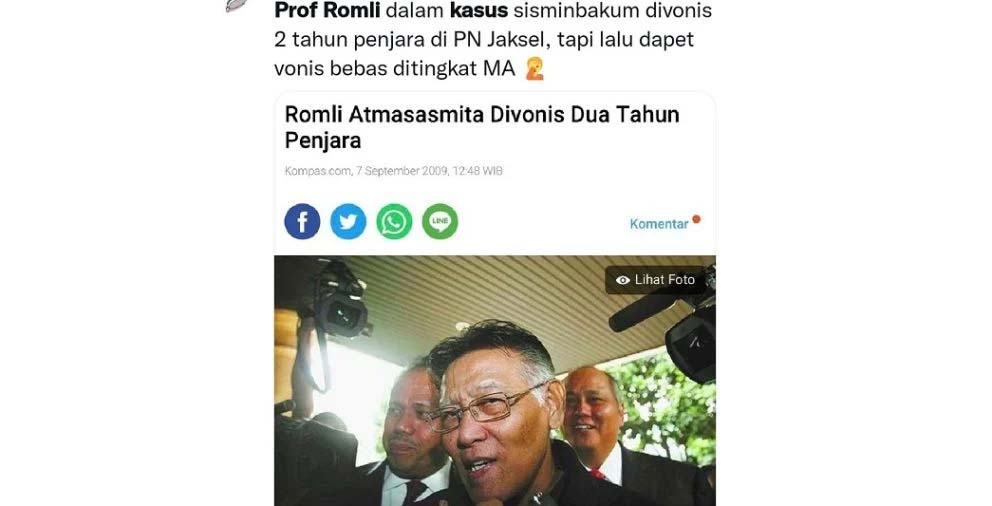The height and width of the screenshot is (506, 992).
Task: Share article via Twitter icon
Action: [348, 221]
